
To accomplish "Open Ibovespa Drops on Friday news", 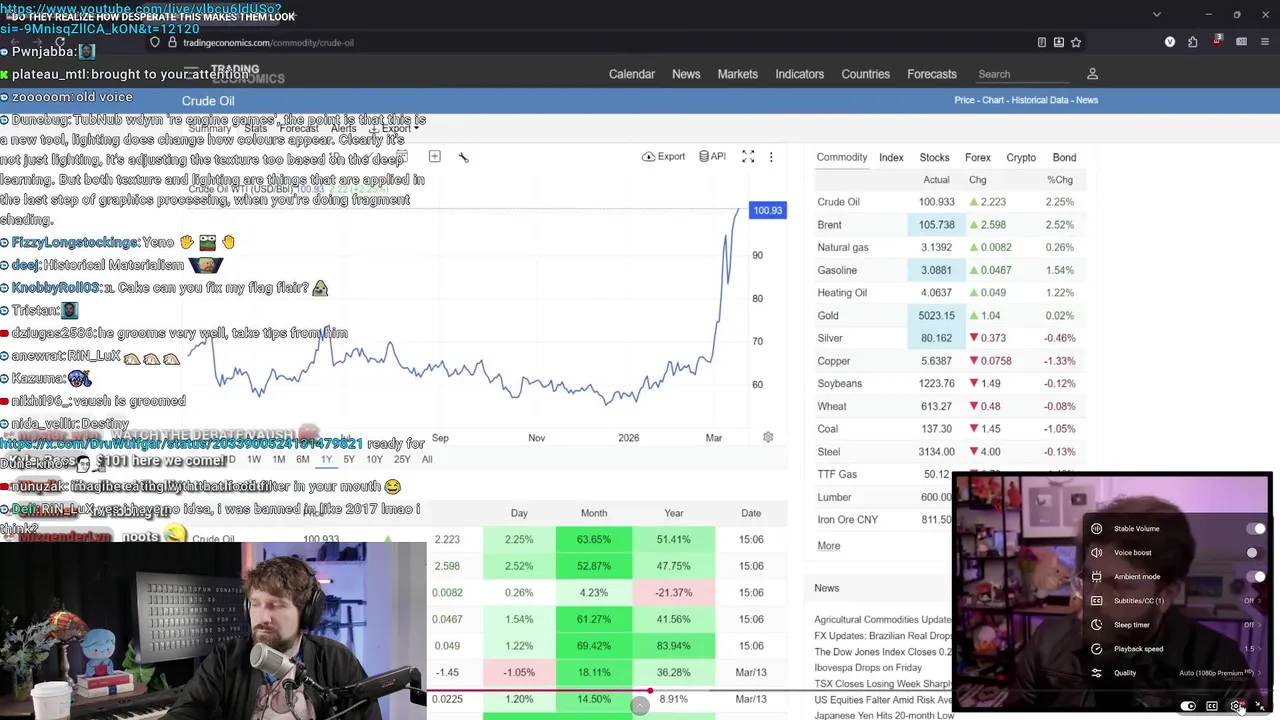I will [868, 668].
